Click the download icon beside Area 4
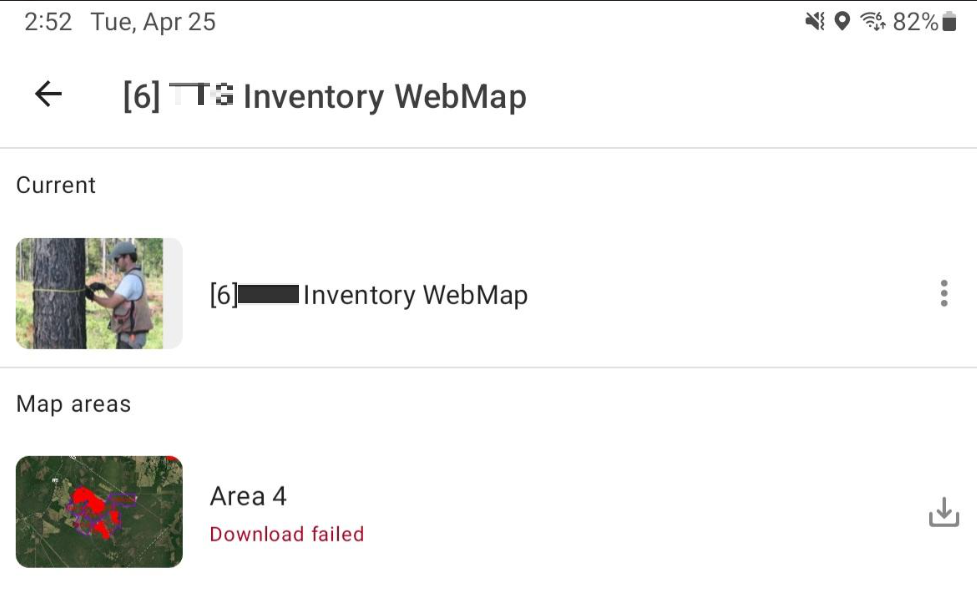Viewport: 977px width, 606px height. 943,512
